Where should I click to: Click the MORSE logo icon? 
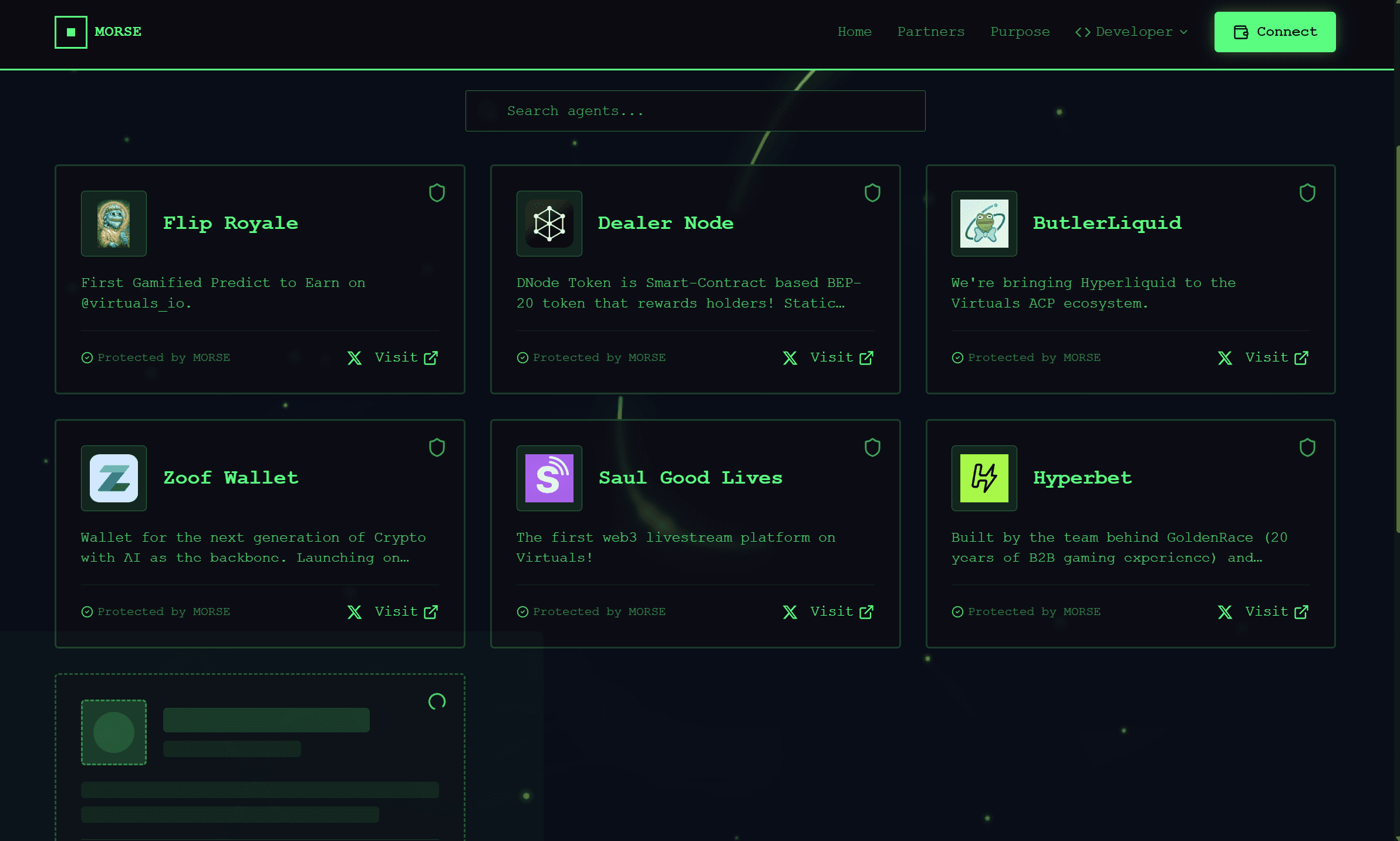70,32
